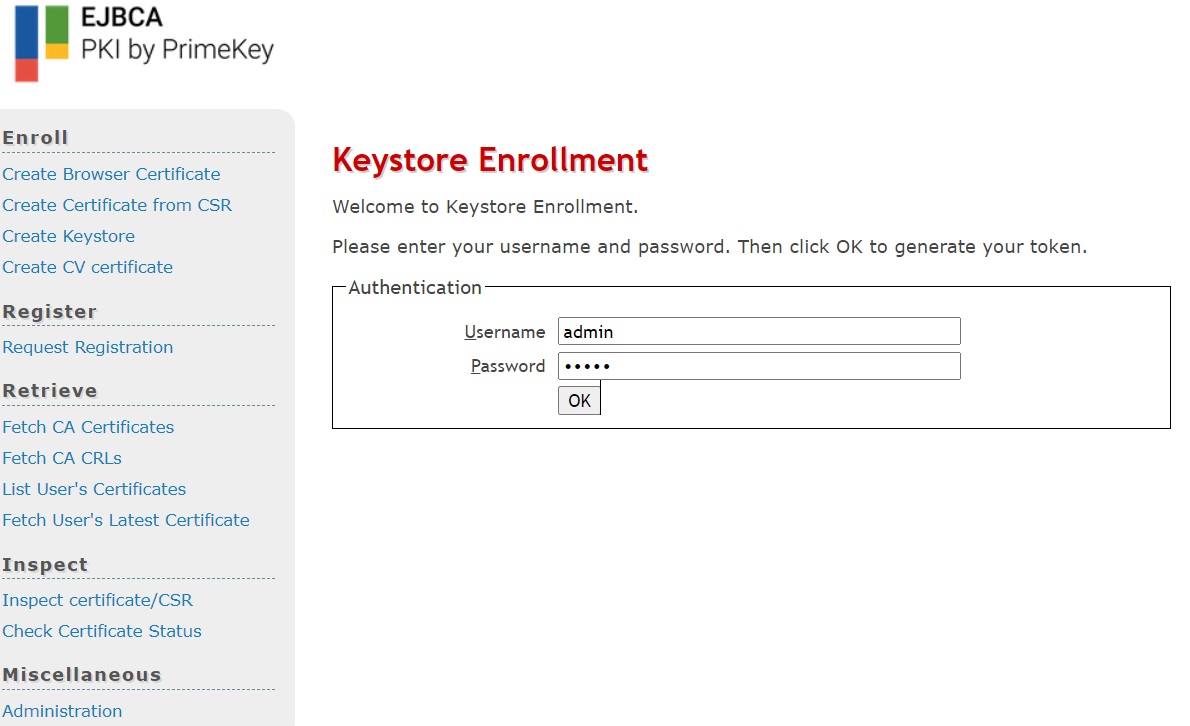Click the EJBCA PrimeKey logo
The height and width of the screenshot is (726, 1190).
coord(144,42)
